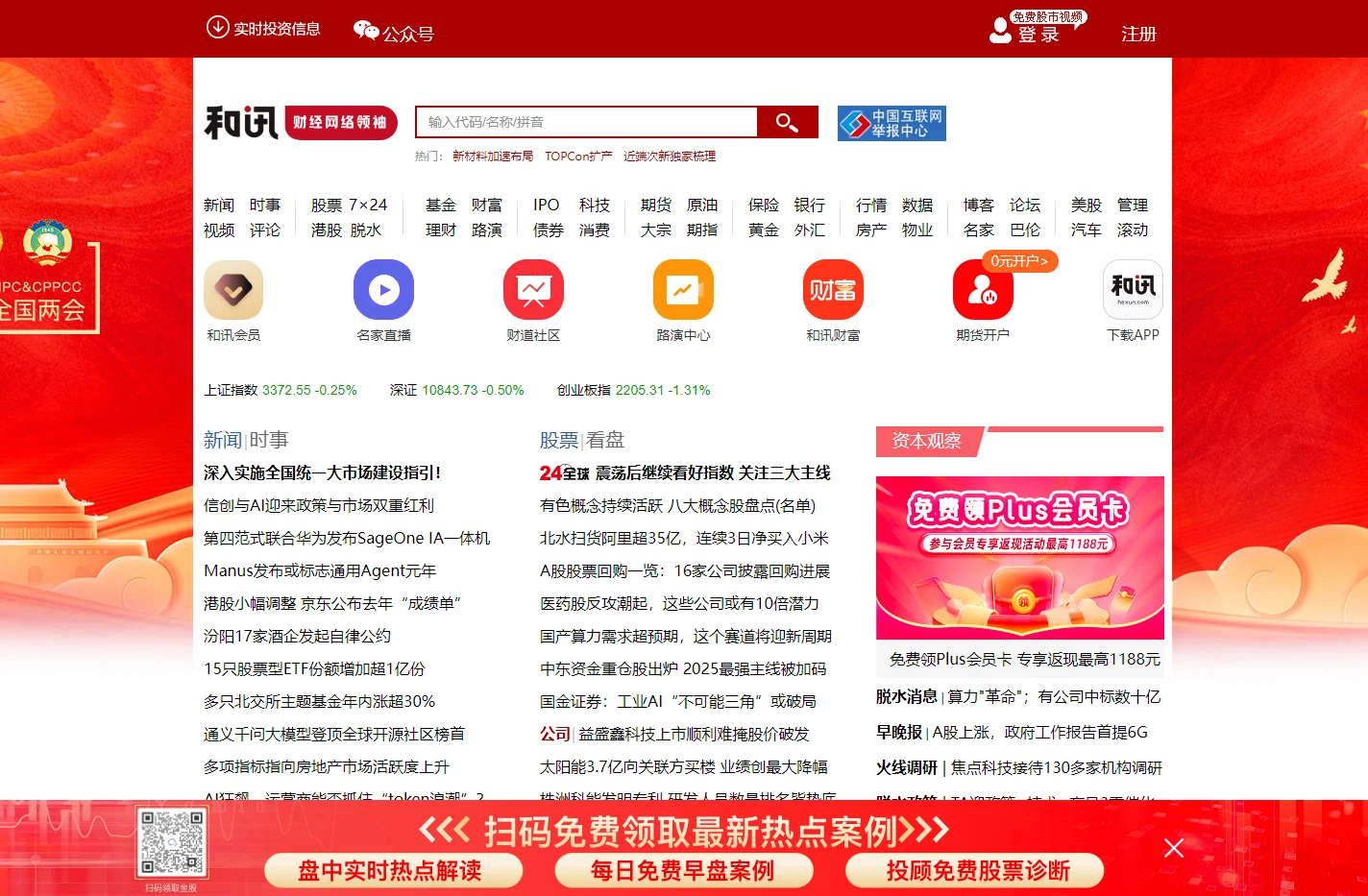Open the 公众号 WeChat icon
Image resolution: width=1368 pixels, height=896 pixels.
[366, 31]
